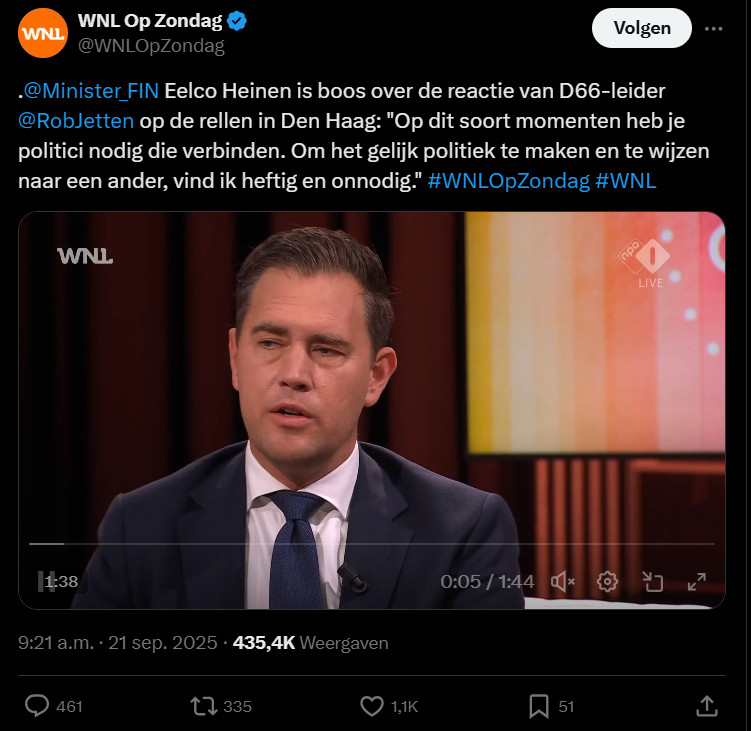Viewport: 751px width, 731px height.
Task: Open video settings gear icon
Action: coord(607,582)
